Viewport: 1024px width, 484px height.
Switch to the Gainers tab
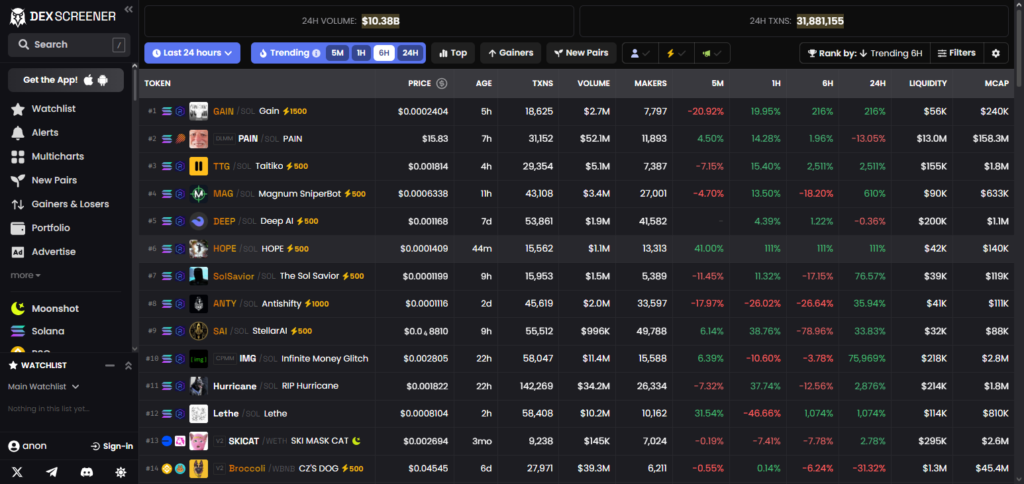(511, 54)
